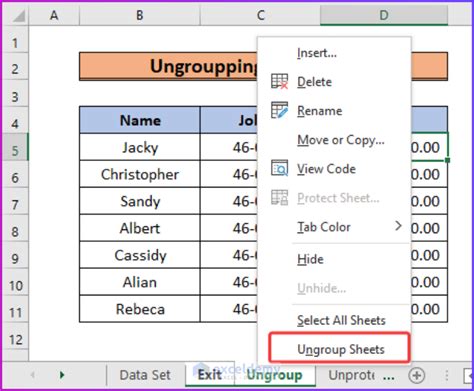474x391 pixels.
Task: Select column A header
Action: [54, 15]
